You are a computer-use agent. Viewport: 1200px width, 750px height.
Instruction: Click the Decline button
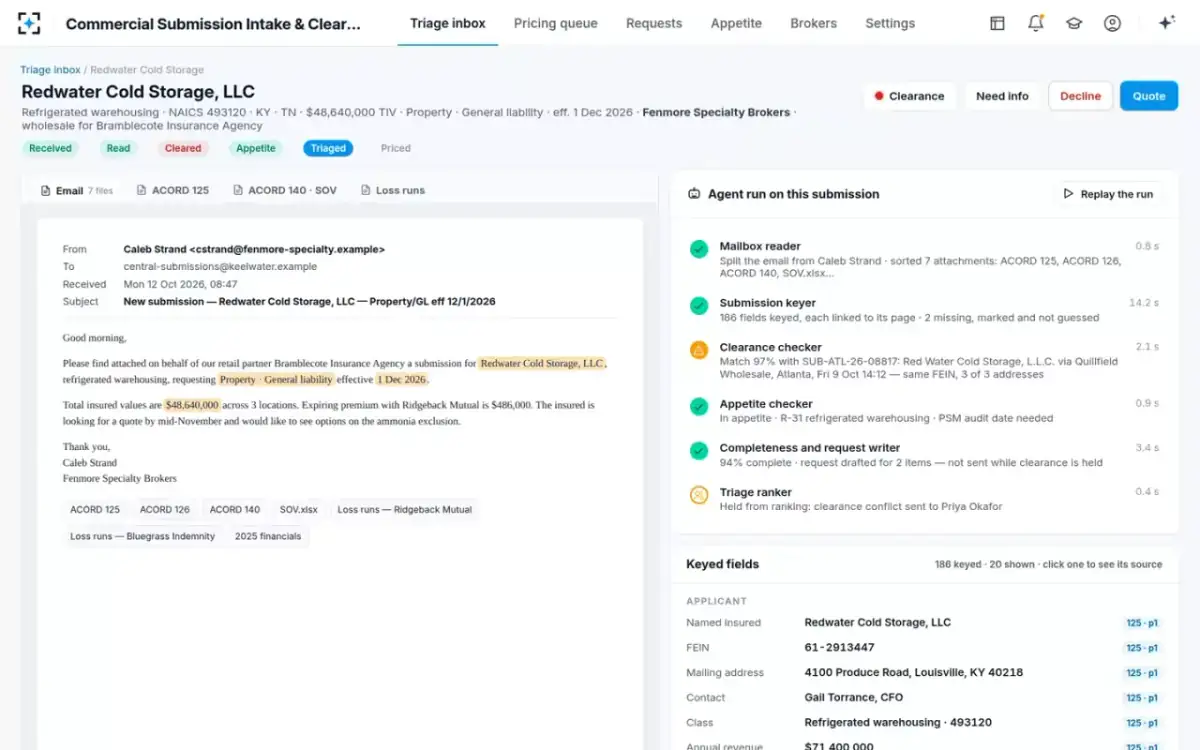coord(1080,96)
